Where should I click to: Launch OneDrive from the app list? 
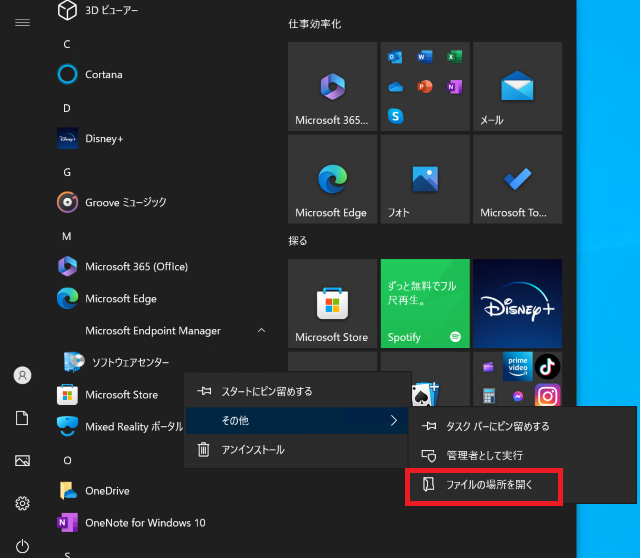(x=93, y=491)
